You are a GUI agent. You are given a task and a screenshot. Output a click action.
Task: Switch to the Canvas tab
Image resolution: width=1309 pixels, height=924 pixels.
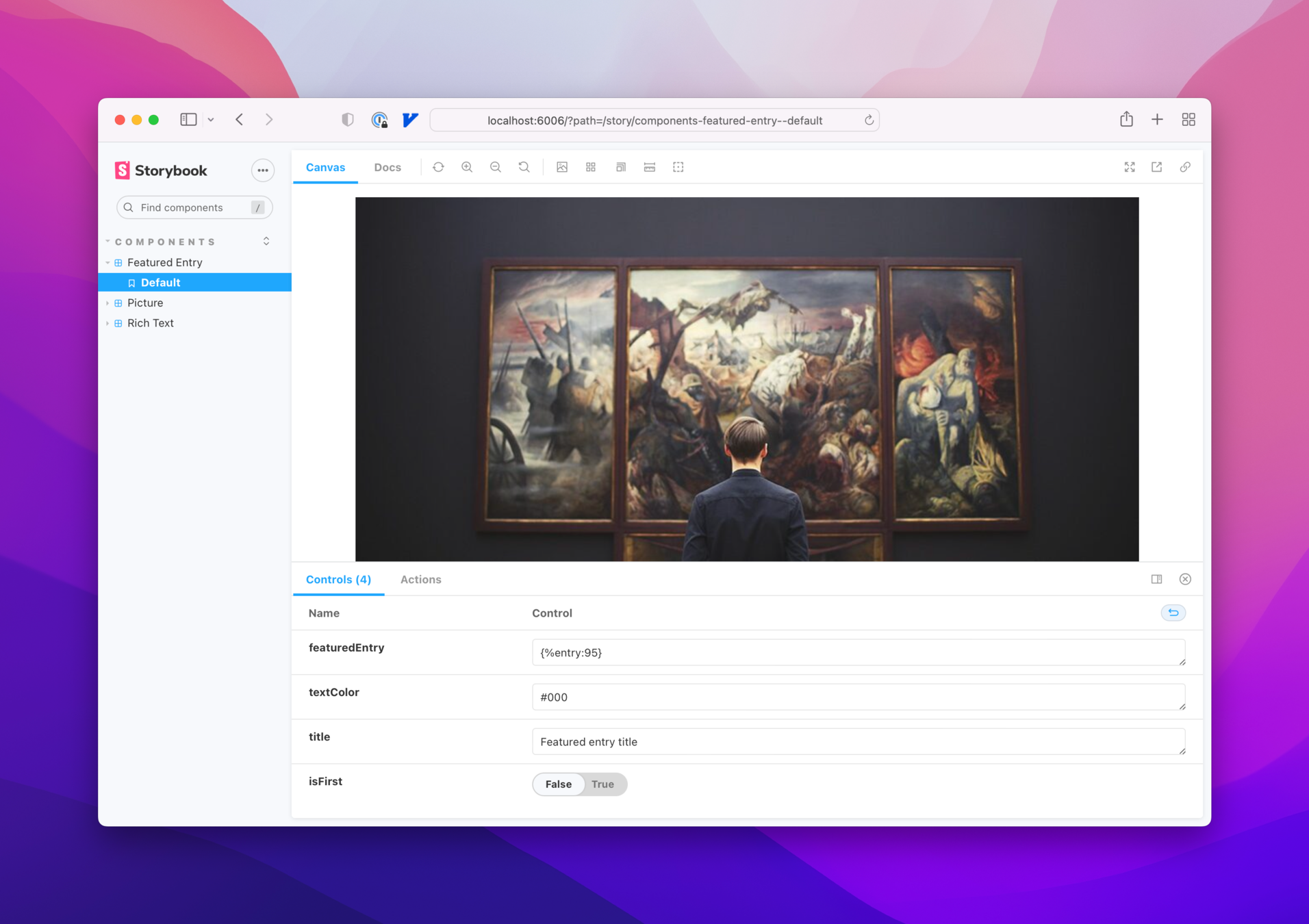325,168
